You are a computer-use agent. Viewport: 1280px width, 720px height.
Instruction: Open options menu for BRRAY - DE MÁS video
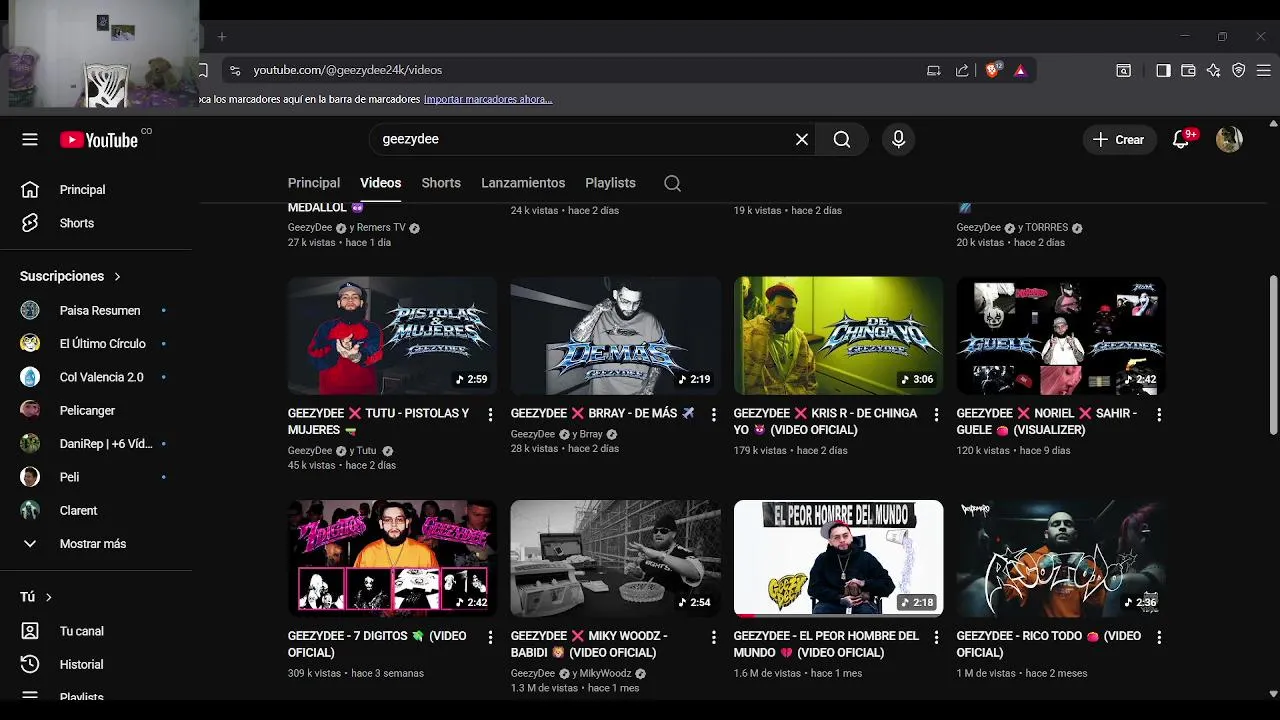[713, 414]
